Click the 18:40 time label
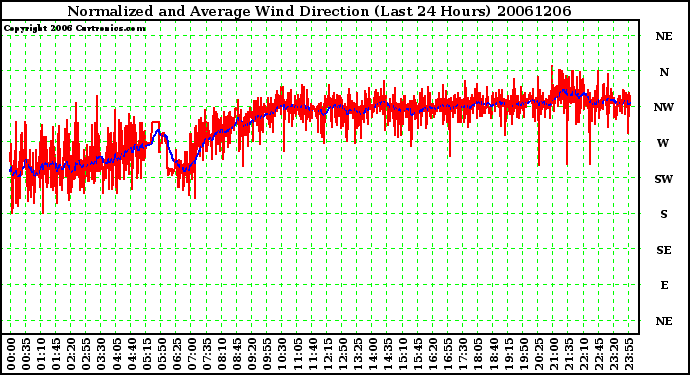This screenshot has height=375, width=690. 493,354
